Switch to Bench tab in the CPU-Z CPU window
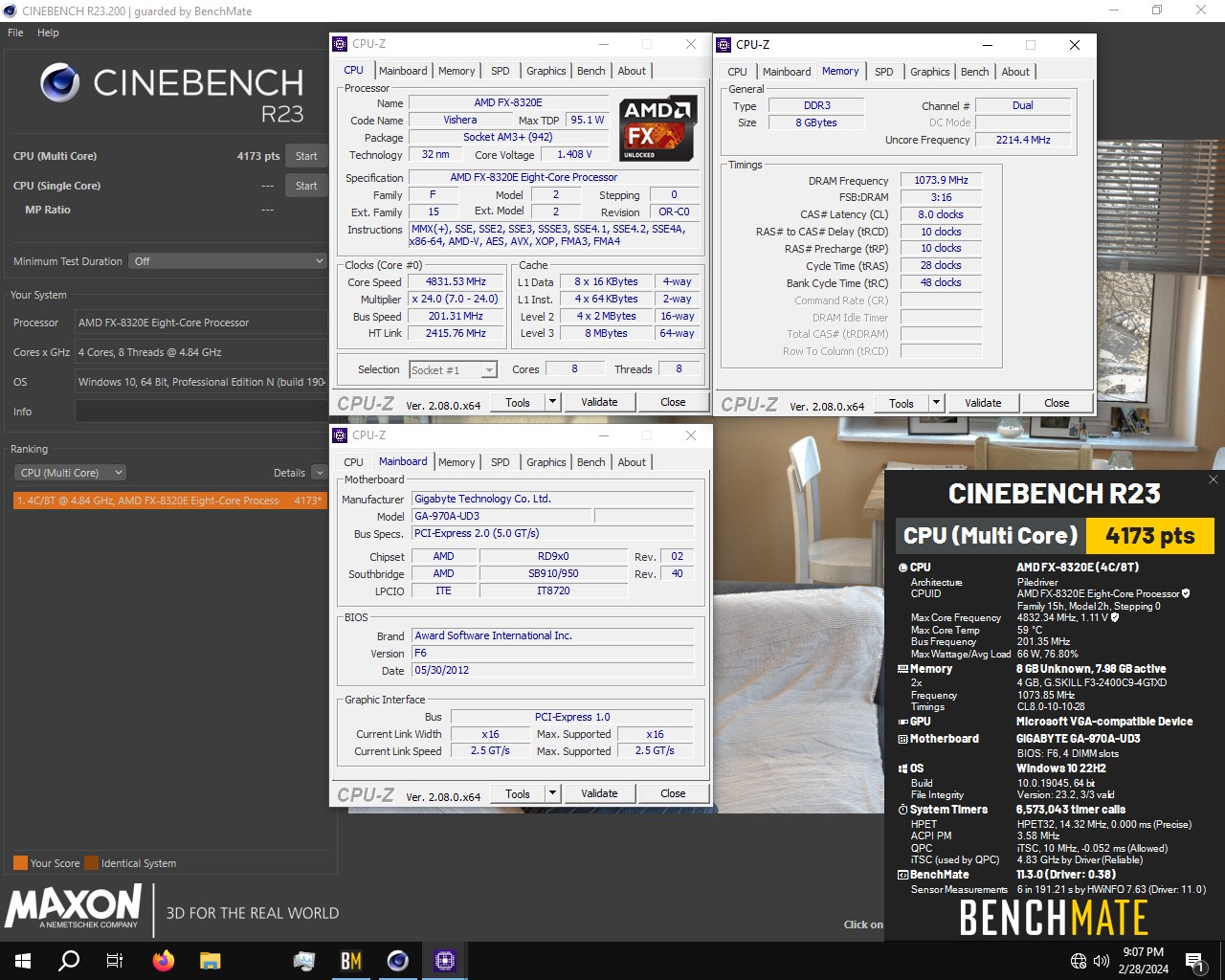Screen dimensions: 1225x980 point(590,71)
